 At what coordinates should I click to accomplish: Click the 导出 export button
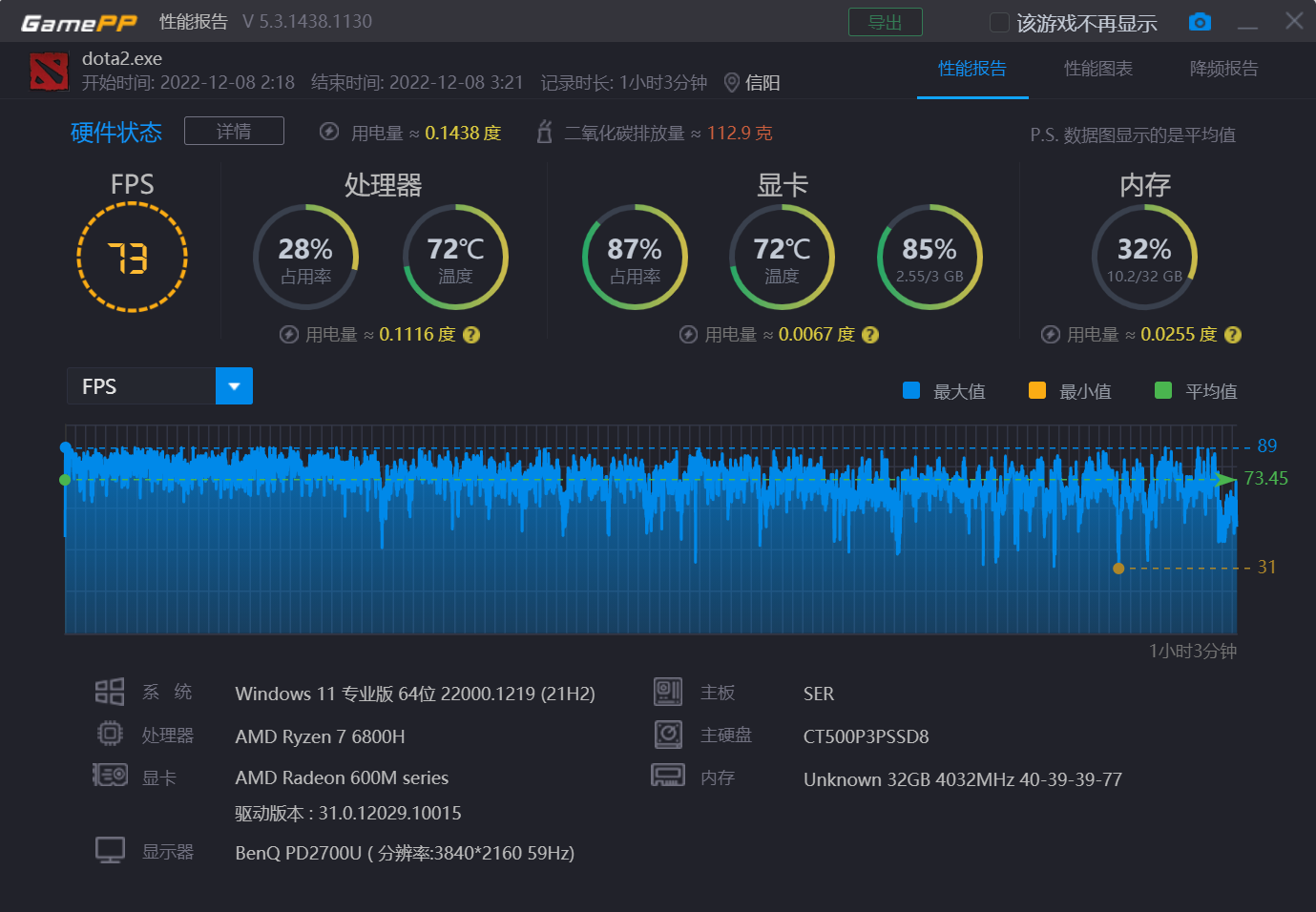coord(886,21)
